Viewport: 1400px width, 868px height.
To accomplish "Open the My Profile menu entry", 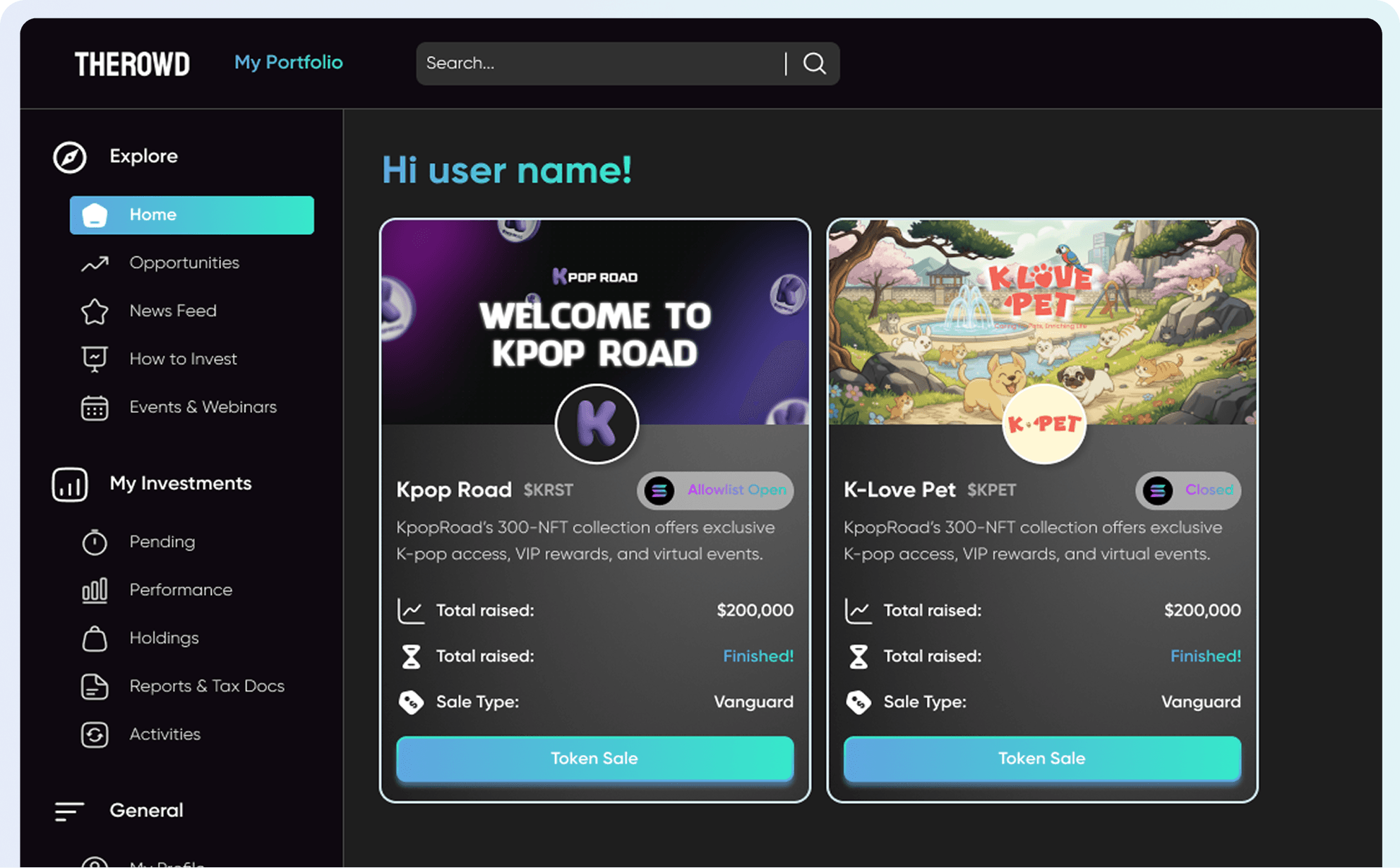I will tap(167, 862).
